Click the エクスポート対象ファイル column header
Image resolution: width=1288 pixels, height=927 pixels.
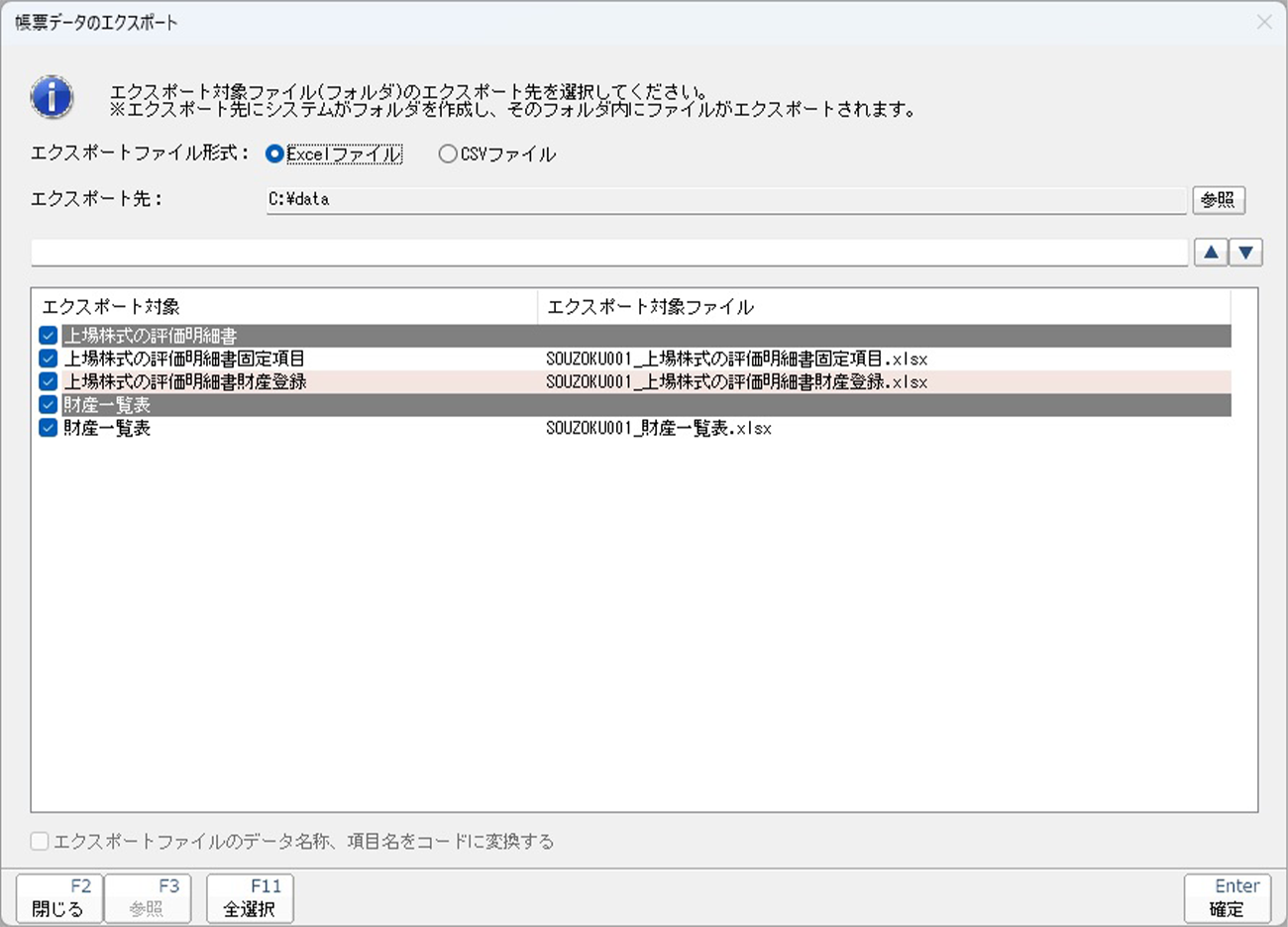882,307
